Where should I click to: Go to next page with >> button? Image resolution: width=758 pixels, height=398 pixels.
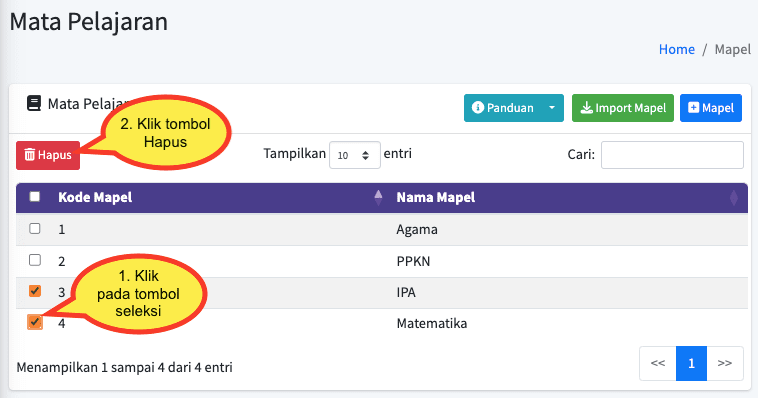[x=725, y=363]
